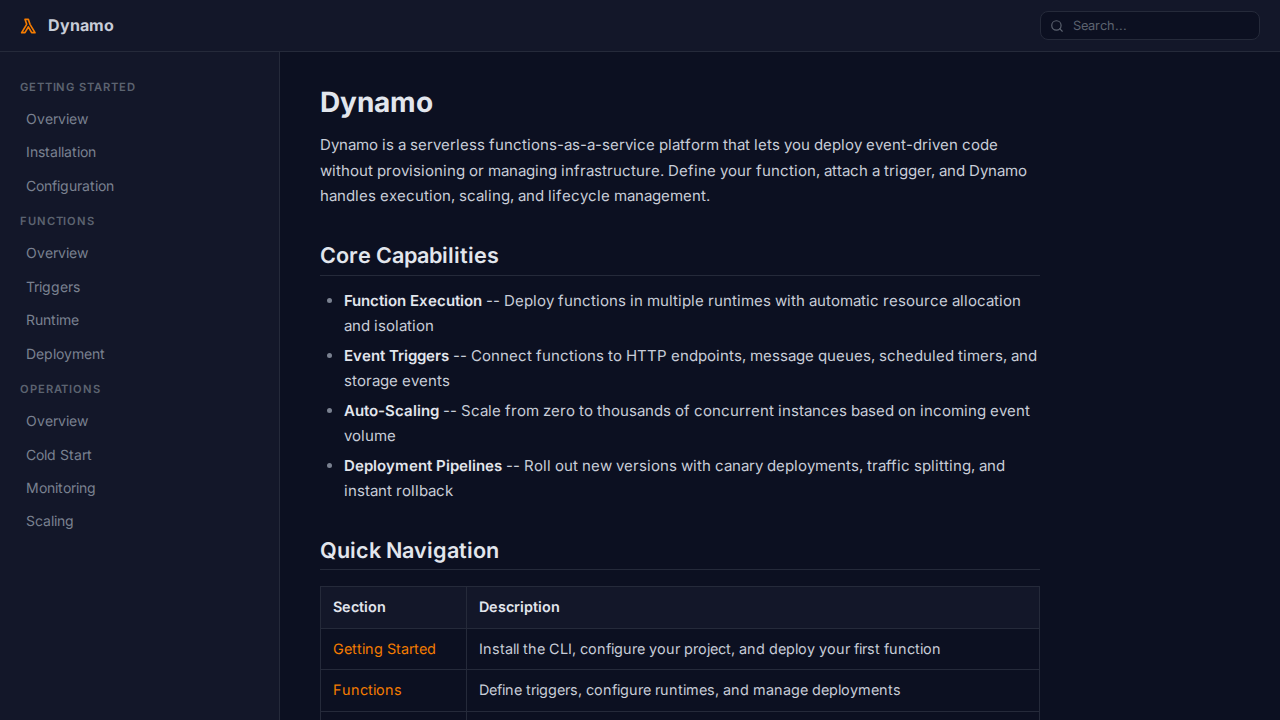This screenshot has height=720, width=1280.
Task: Click the OPERATIONS section header
Action: pos(60,389)
